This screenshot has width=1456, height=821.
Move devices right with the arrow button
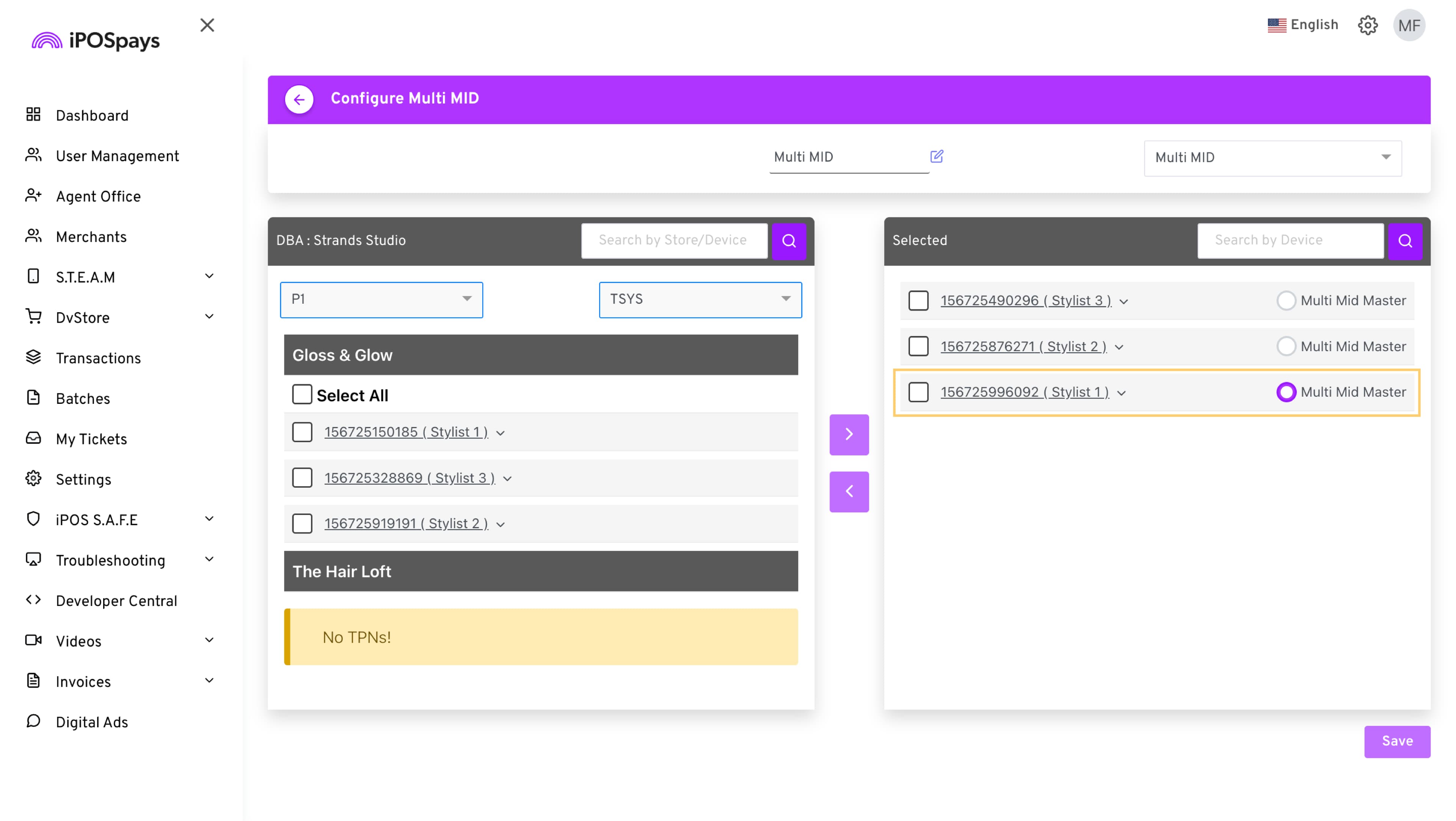point(849,434)
